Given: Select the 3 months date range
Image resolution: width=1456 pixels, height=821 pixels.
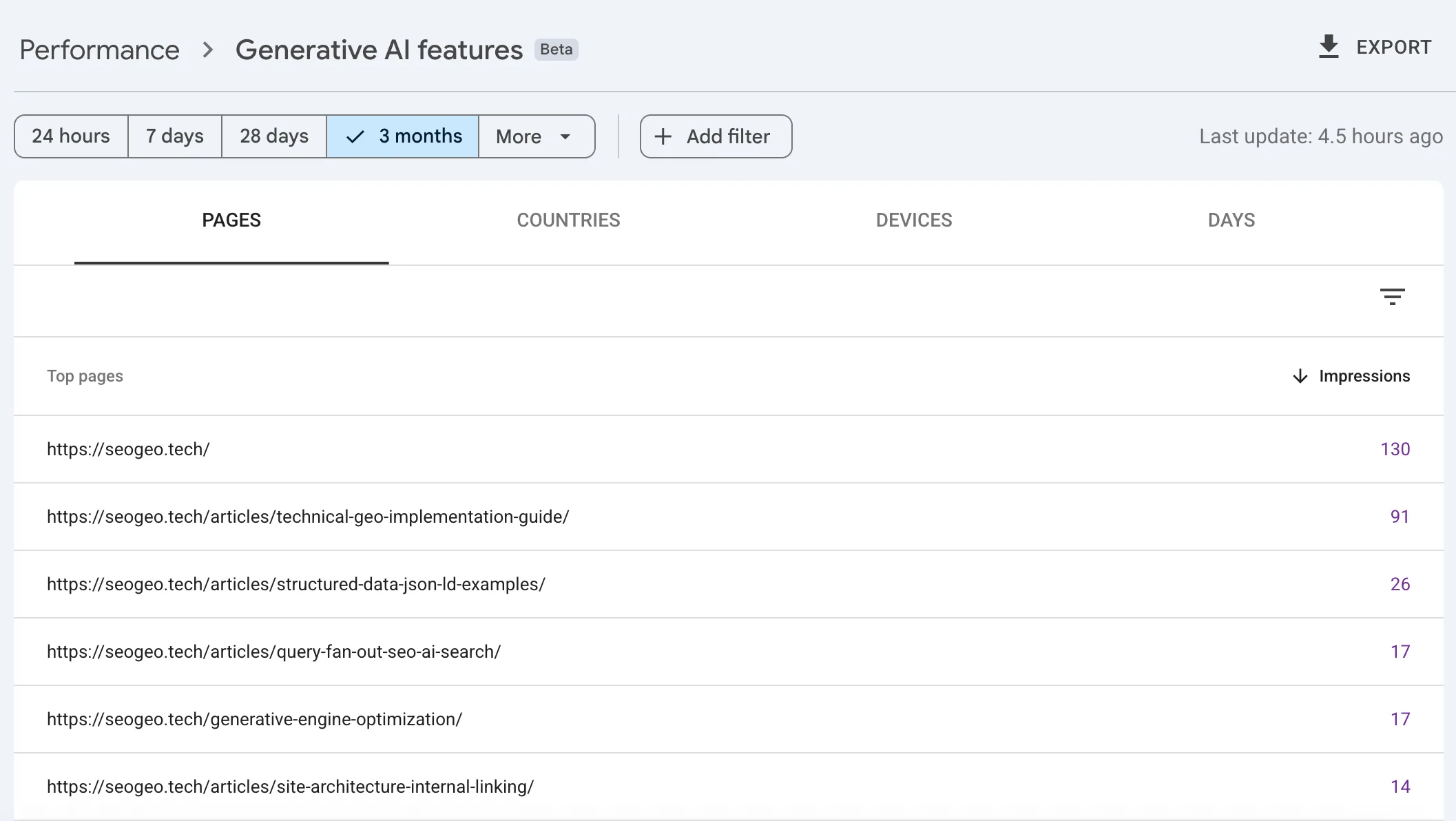Looking at the screenshot, I should 403,136.
